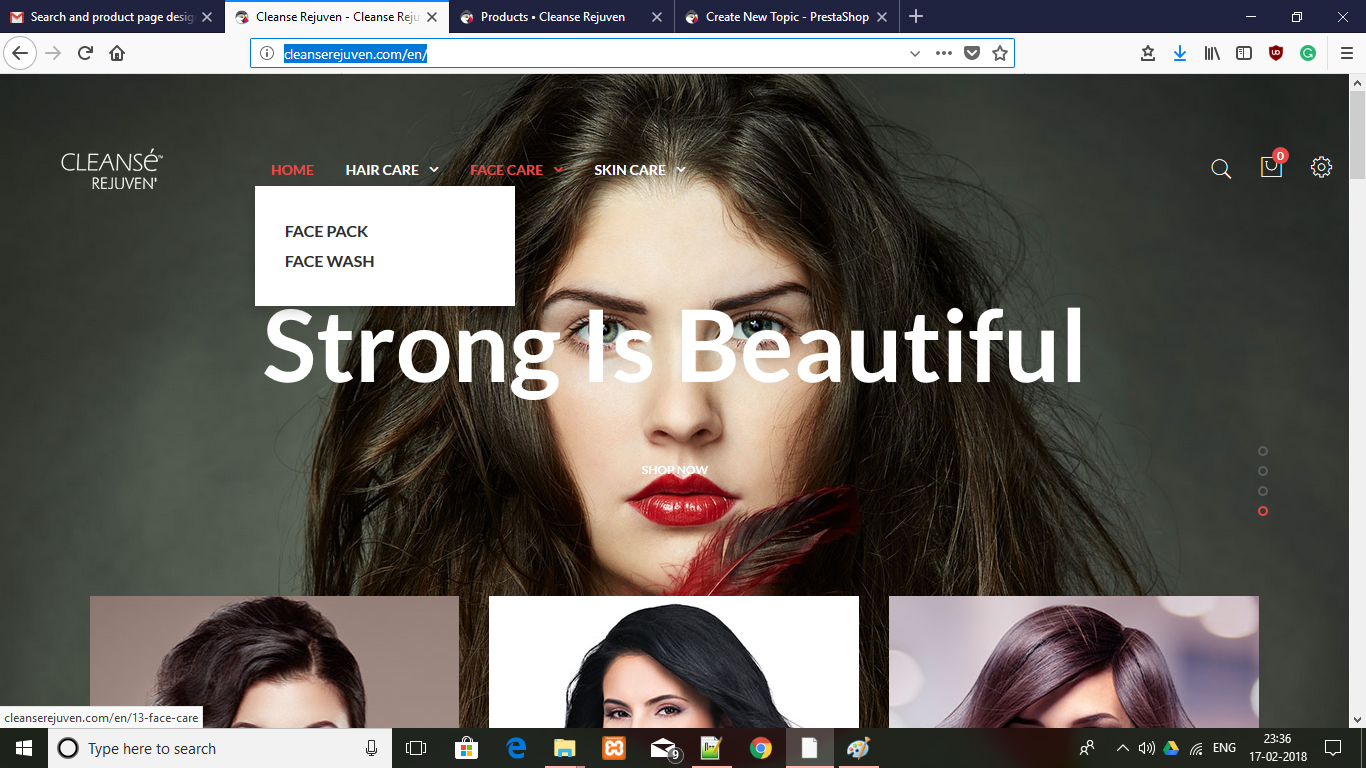Show download progress arrow
1366x768 pixels.
coord(1180,53)
